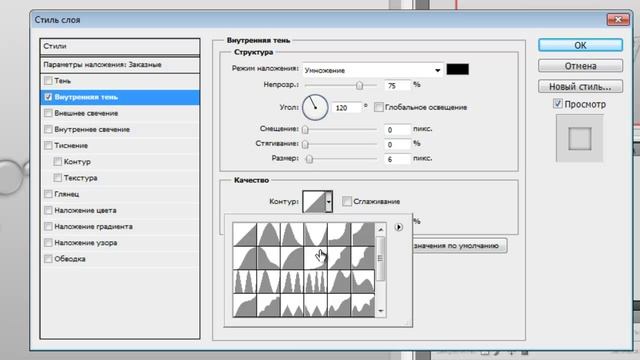Click the Непрозр. field showing 75
The height and width of the screenshot is (360, 640).
[397, 85]
